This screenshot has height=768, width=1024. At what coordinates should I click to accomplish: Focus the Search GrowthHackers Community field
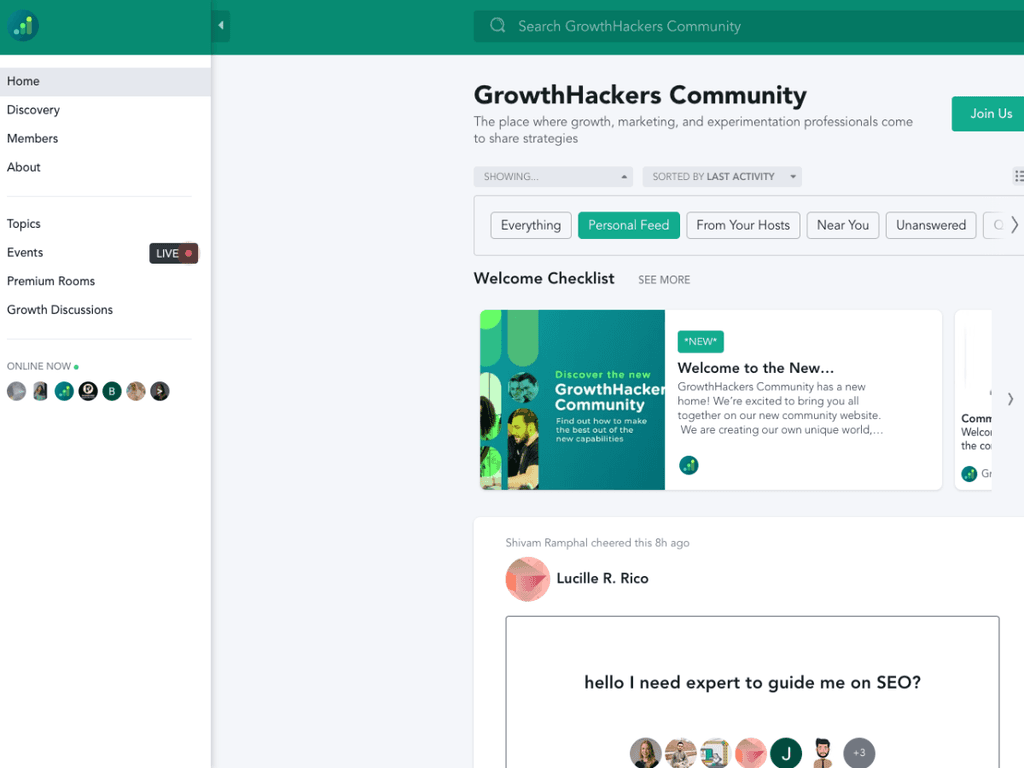tap(748, 26)
